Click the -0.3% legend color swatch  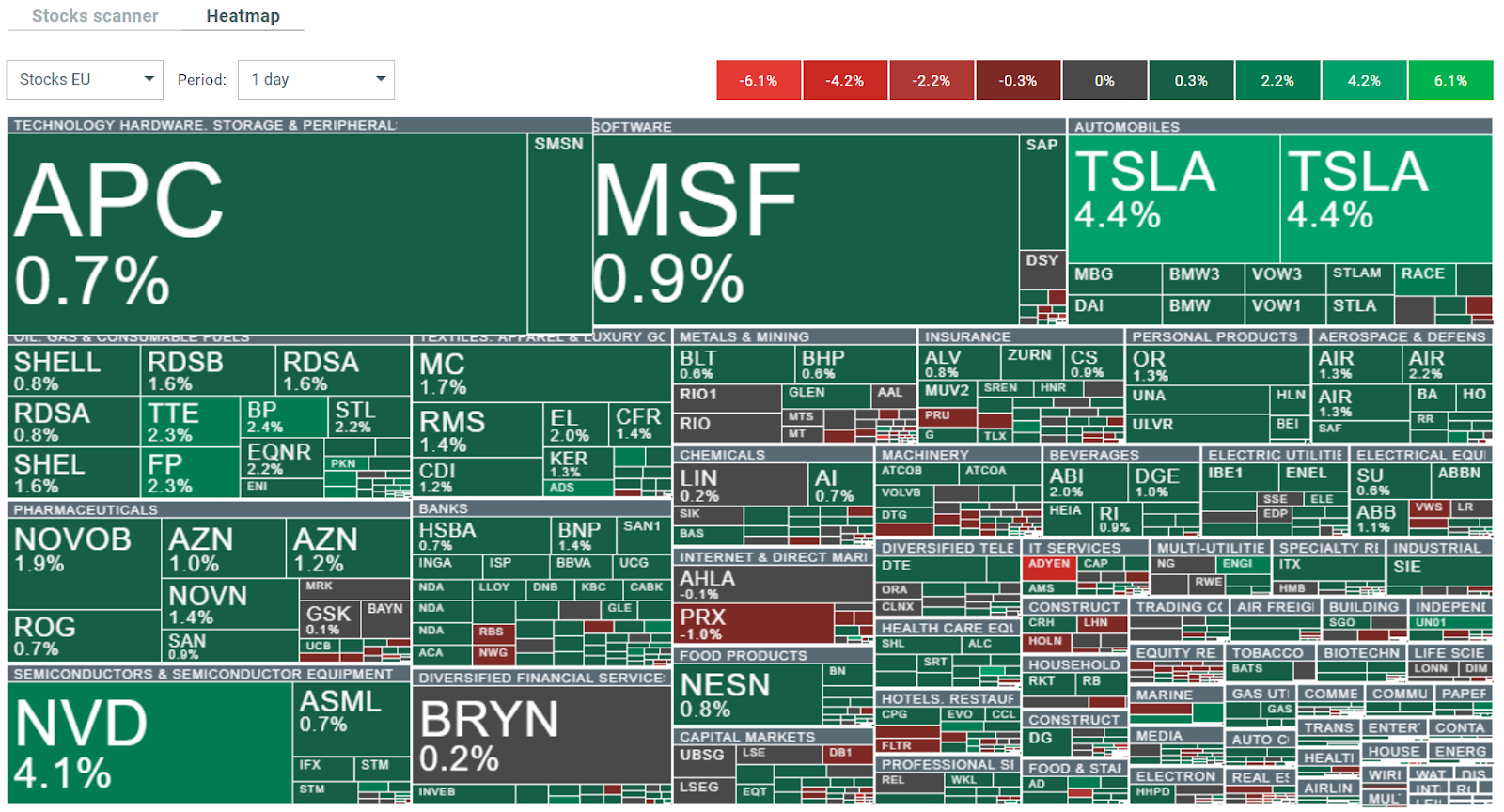coord(1018,80)
